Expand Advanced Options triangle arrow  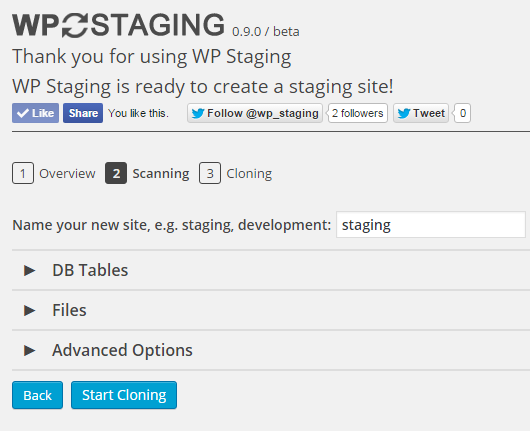30,350
